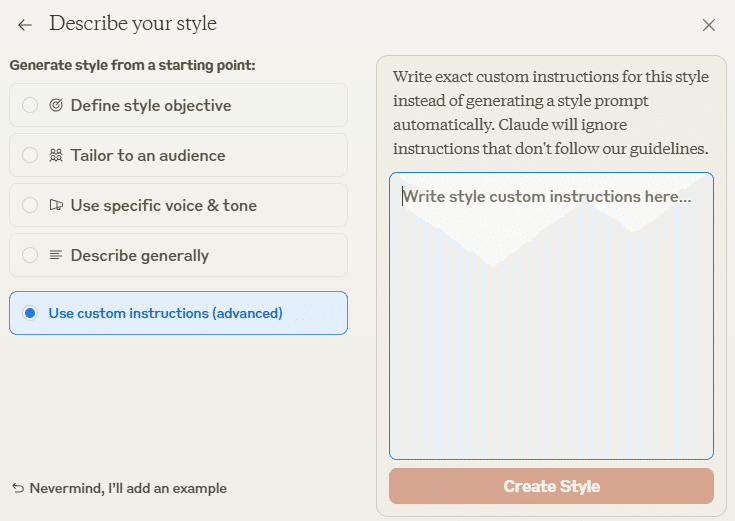The height and width of the screenshot is (521, 735).
Task: Choose the Define style objective option label
Action: point(151,106)
